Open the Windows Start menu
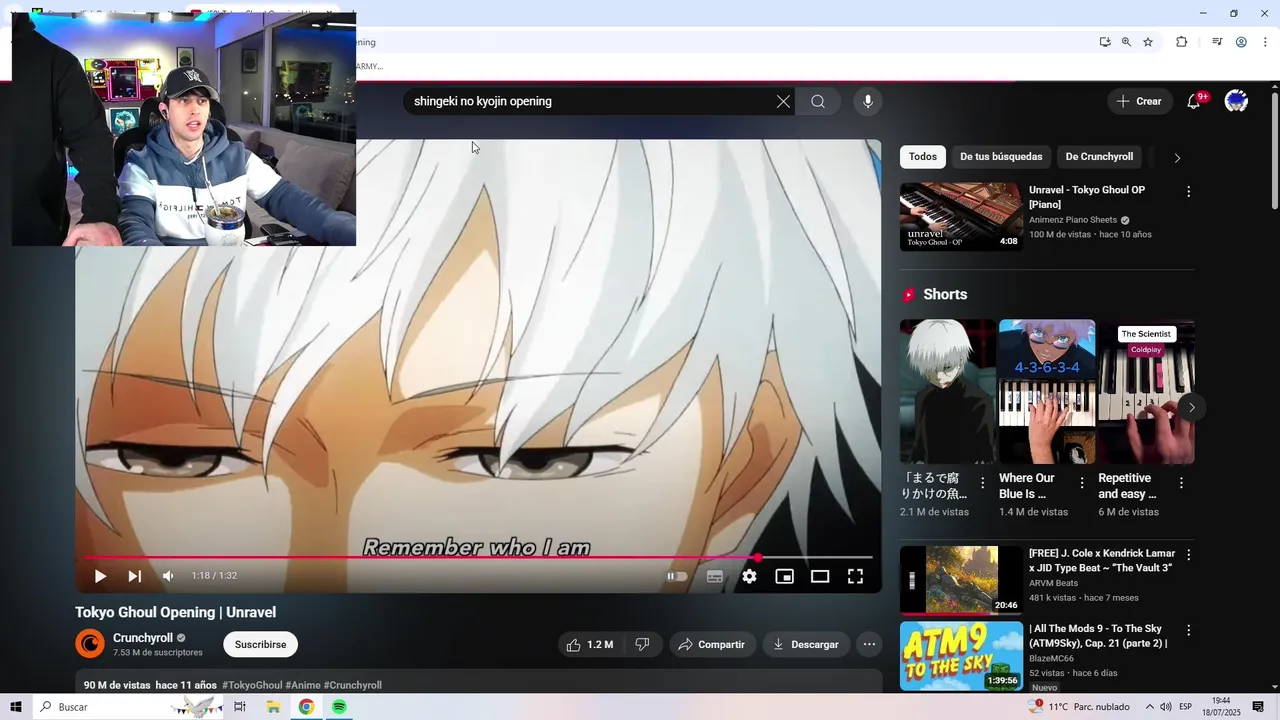The height and width of the screenshot is (720, 1280). 15,707
